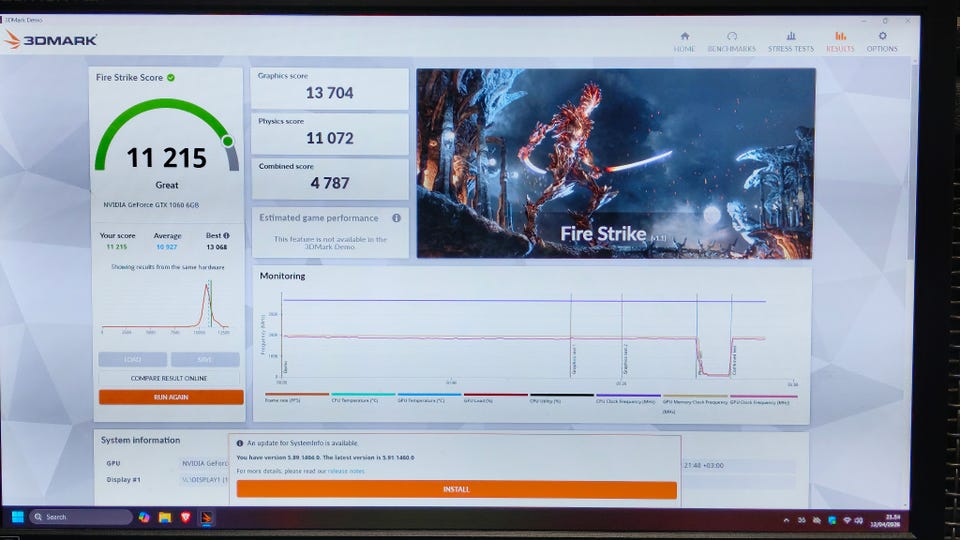960x540 pixels.
Task: Select the Results tab
Action: pyautogui.click(x=840, y=42)
